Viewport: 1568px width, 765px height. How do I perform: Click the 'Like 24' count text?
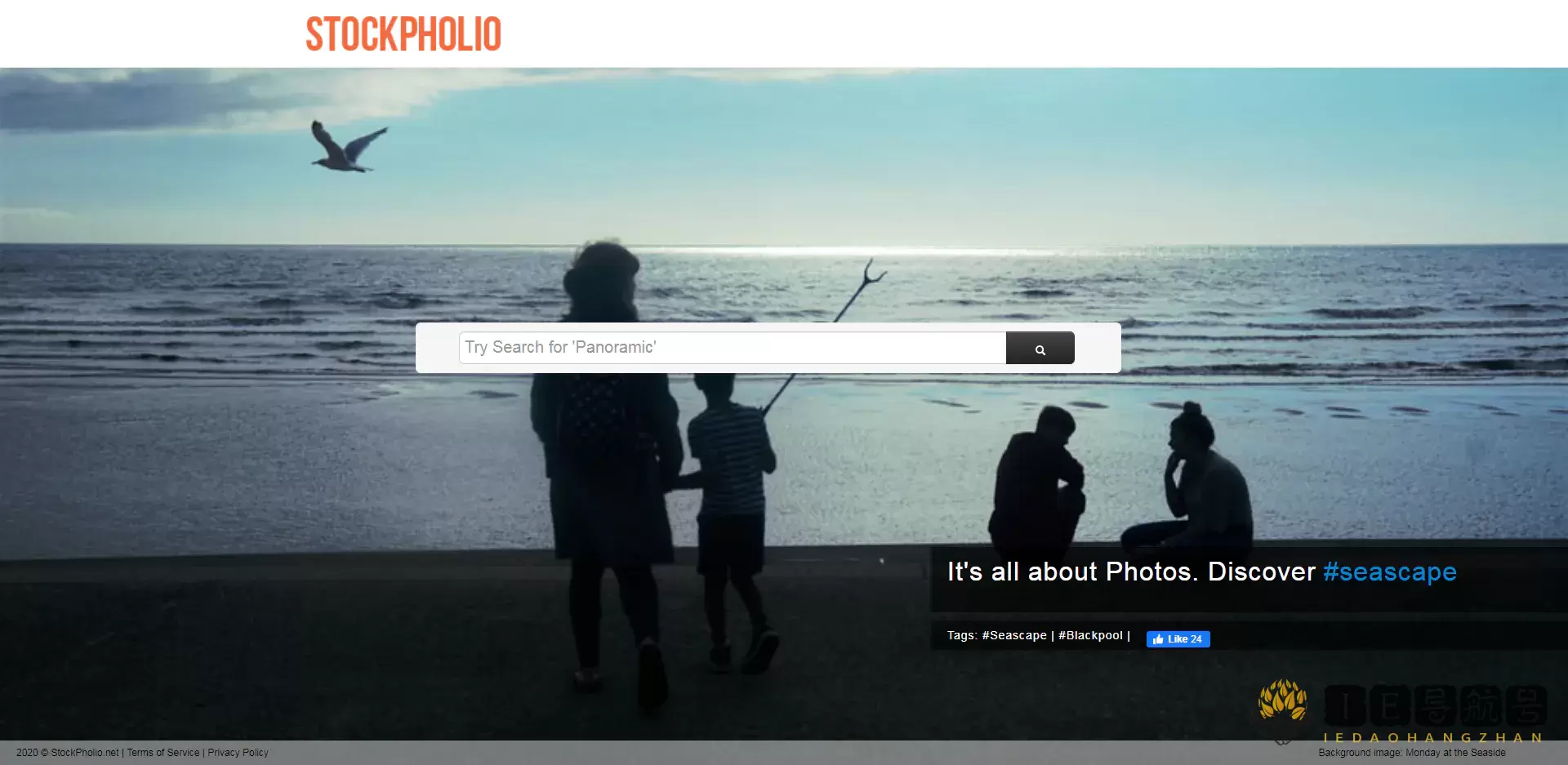pyautogui.click(x=1185, y=639)
